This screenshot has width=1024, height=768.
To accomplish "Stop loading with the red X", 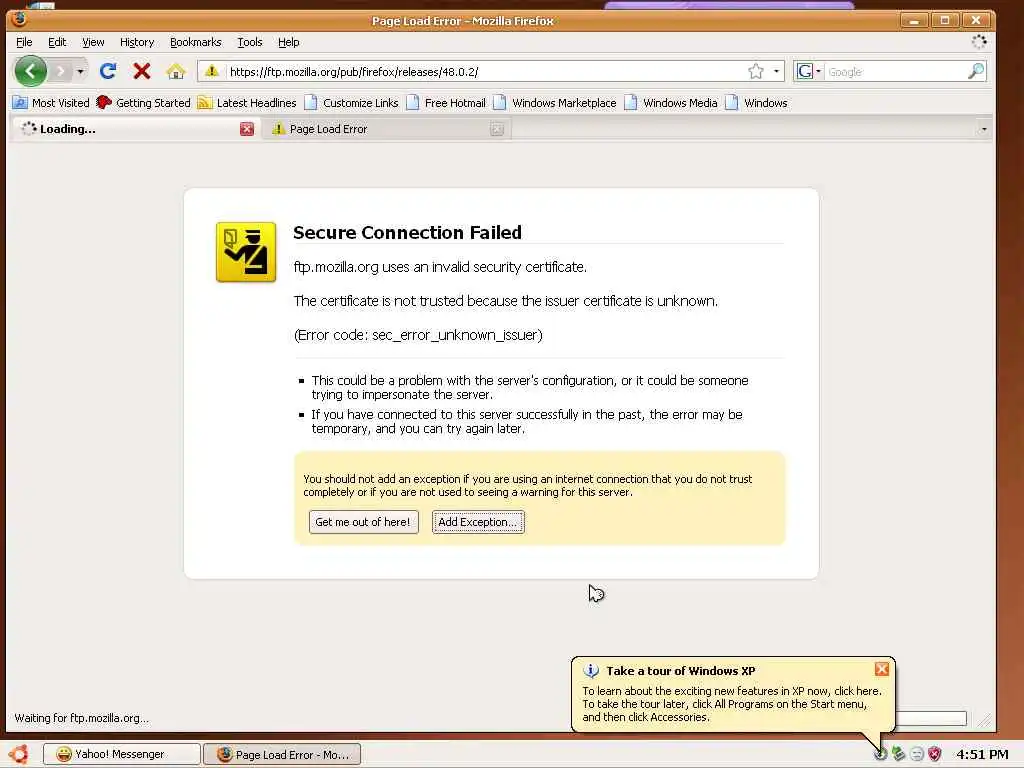I will [x=142, y=71].
